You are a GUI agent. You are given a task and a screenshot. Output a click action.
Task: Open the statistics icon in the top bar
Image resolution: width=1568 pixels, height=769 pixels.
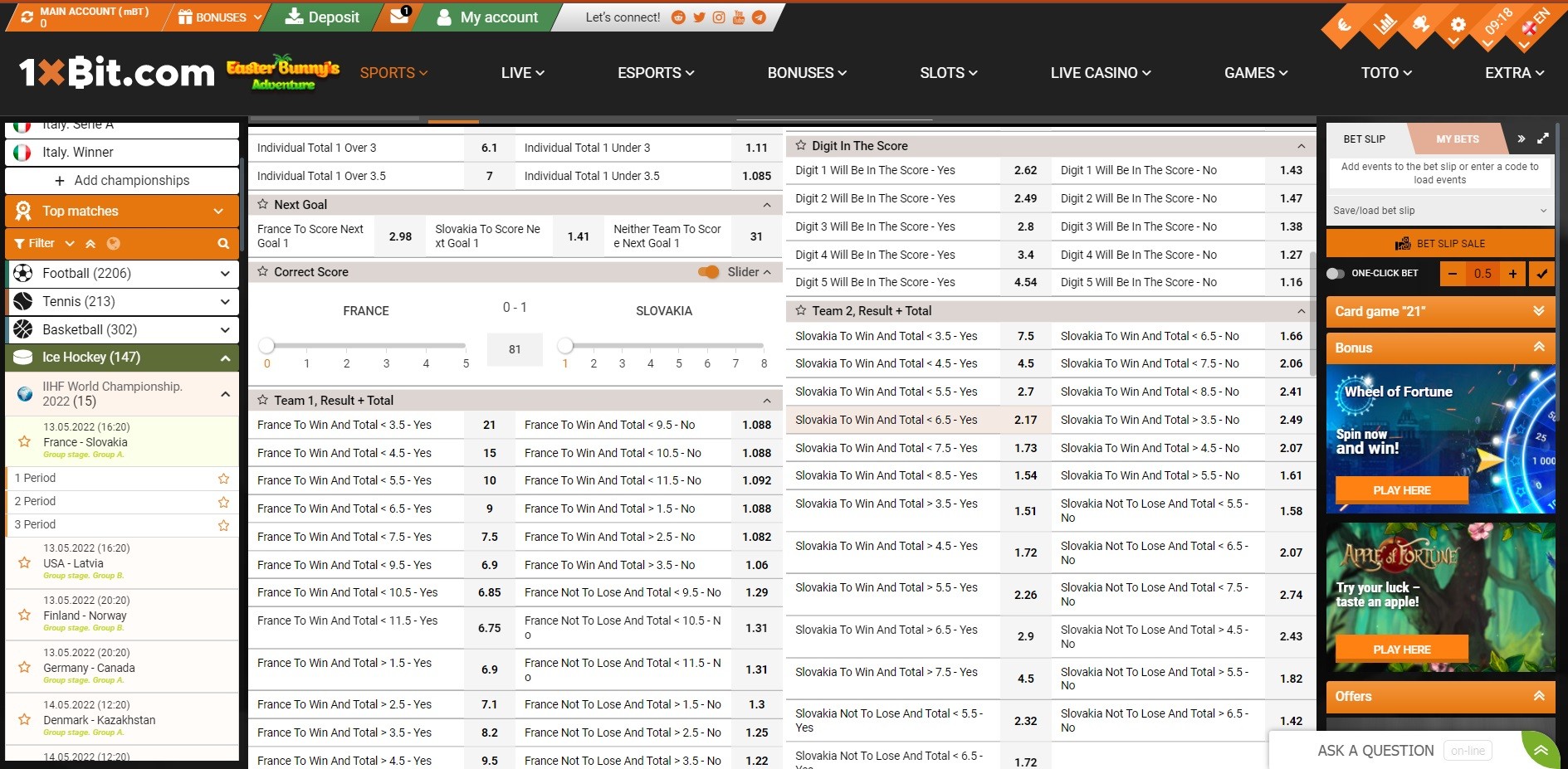pos(1385,25)
